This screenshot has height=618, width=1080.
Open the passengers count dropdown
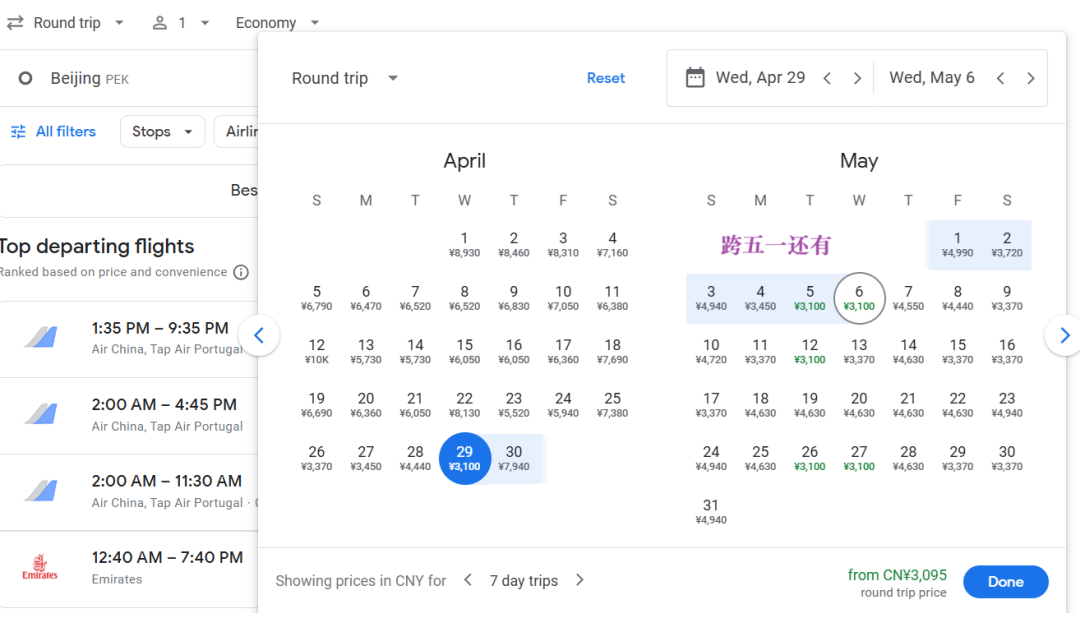(182, 23)
